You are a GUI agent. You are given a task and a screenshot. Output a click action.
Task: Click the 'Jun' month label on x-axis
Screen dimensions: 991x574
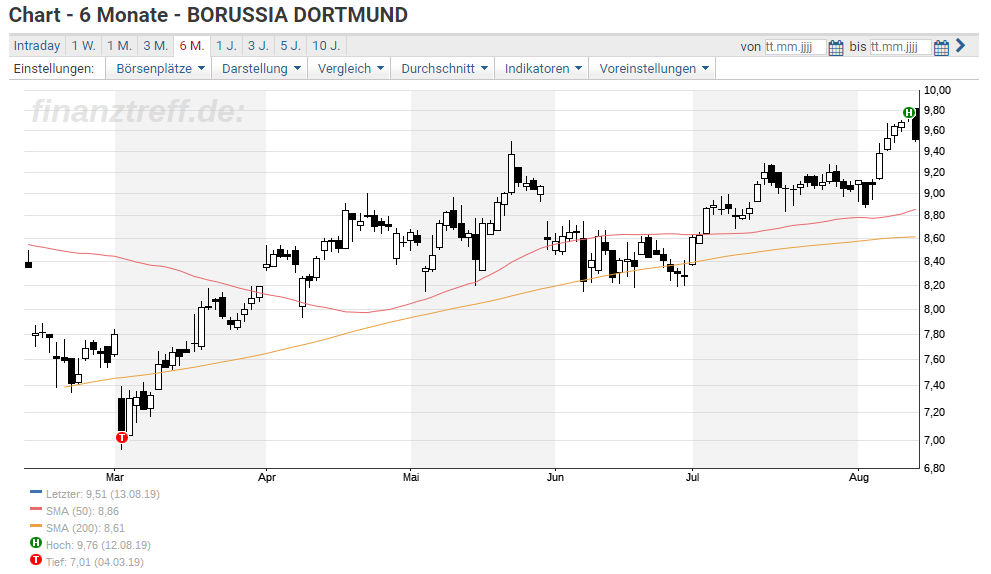tap(555, 477)
